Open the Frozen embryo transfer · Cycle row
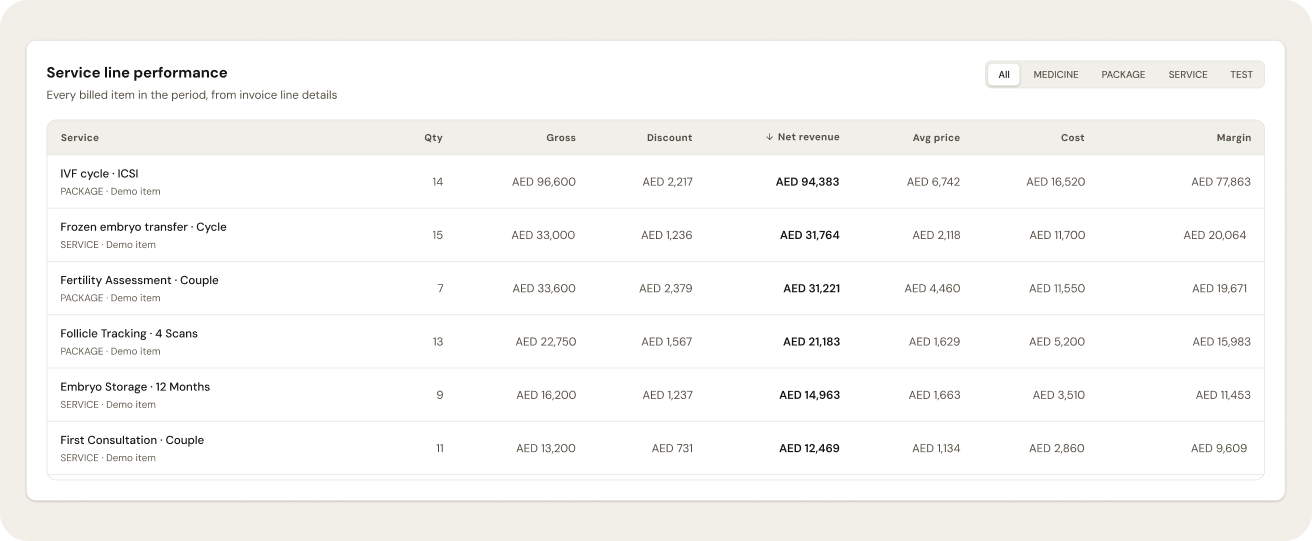 [656, 235]
